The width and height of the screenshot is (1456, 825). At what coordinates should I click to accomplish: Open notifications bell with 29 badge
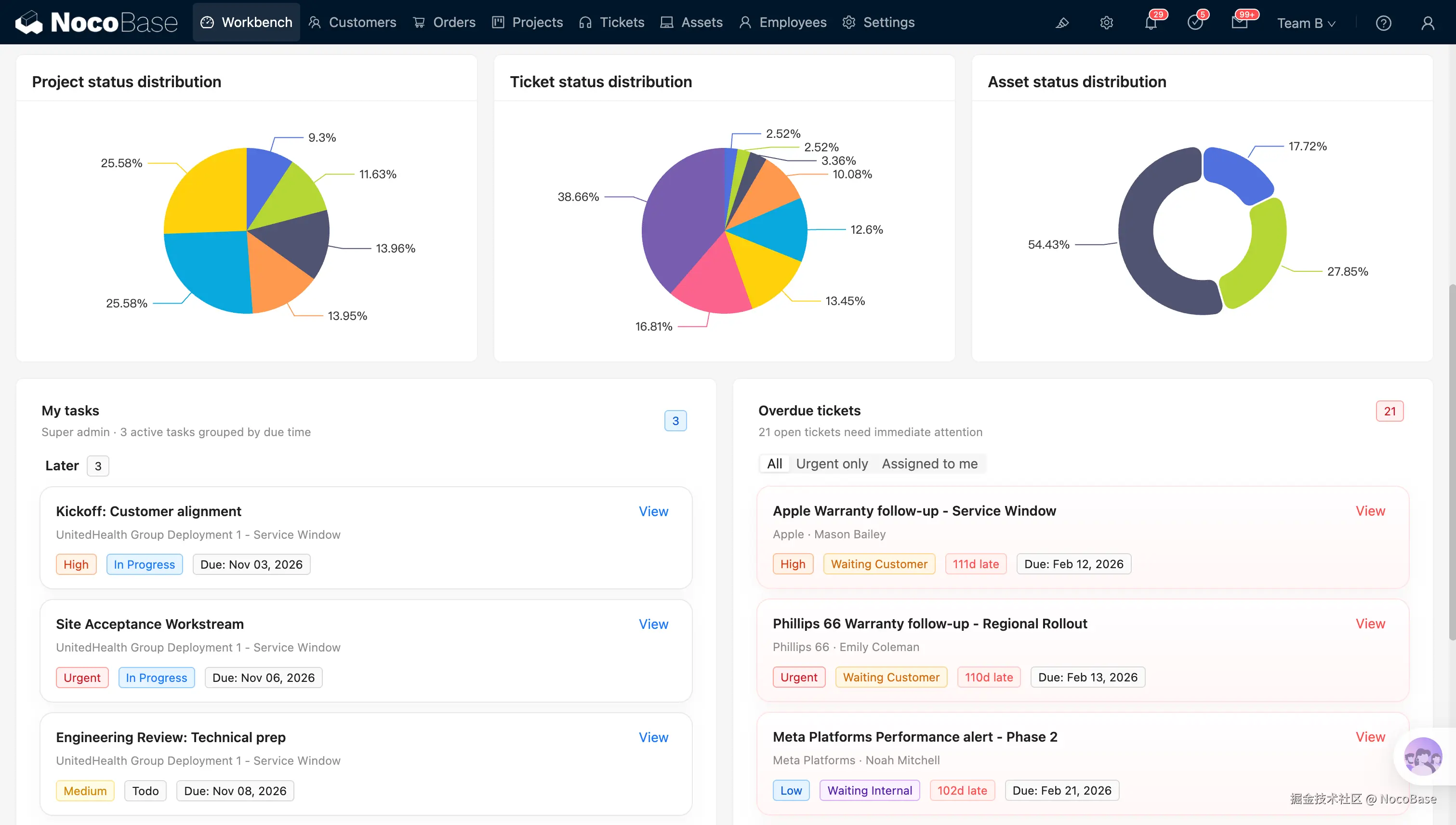(1151, 23)
